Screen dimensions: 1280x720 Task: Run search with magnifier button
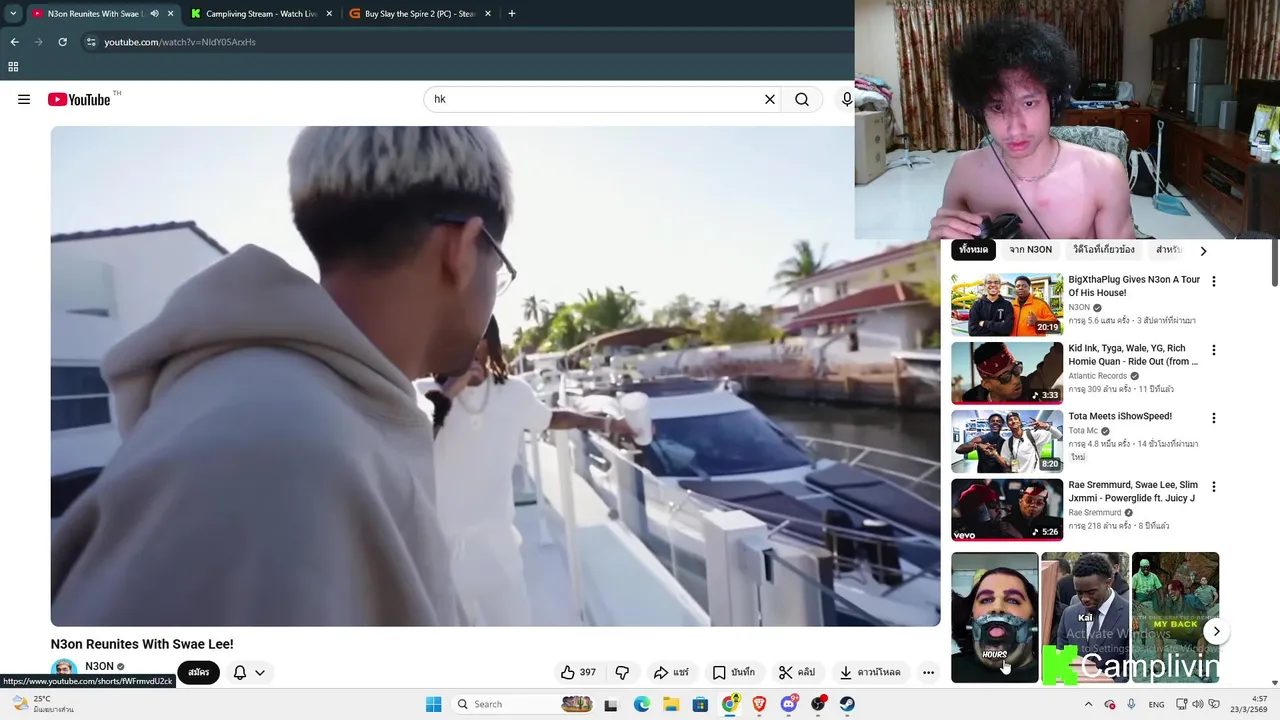click(x=802, y=99)
